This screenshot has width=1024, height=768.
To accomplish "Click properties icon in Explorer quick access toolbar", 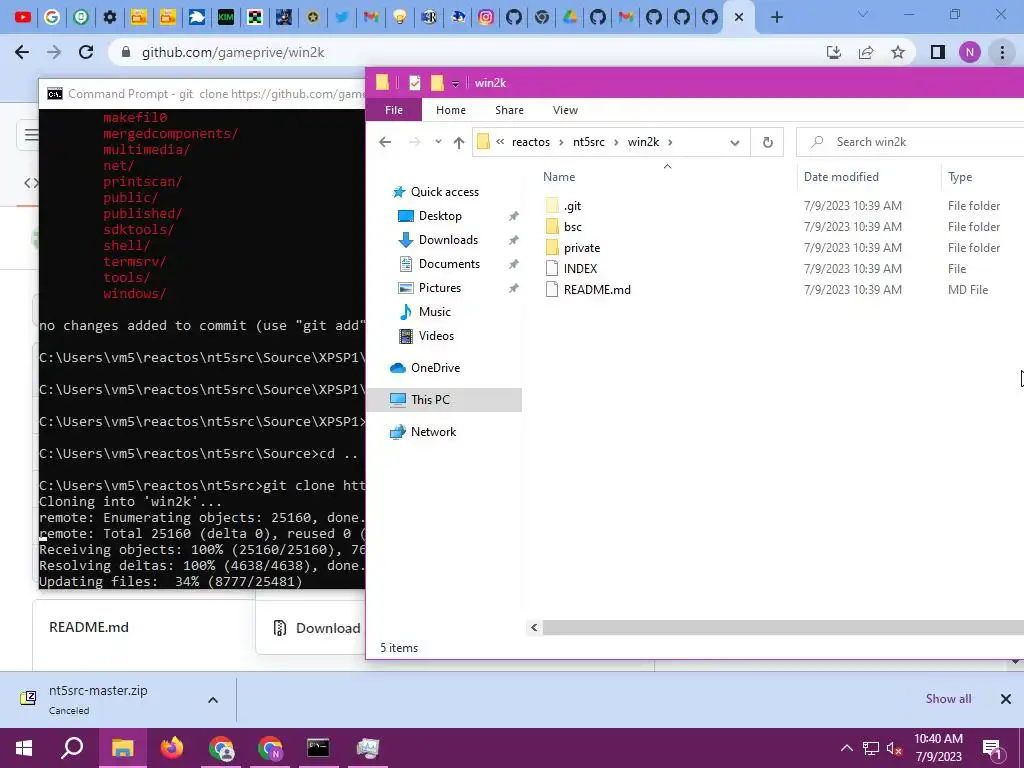I will [x=414, y=83].
